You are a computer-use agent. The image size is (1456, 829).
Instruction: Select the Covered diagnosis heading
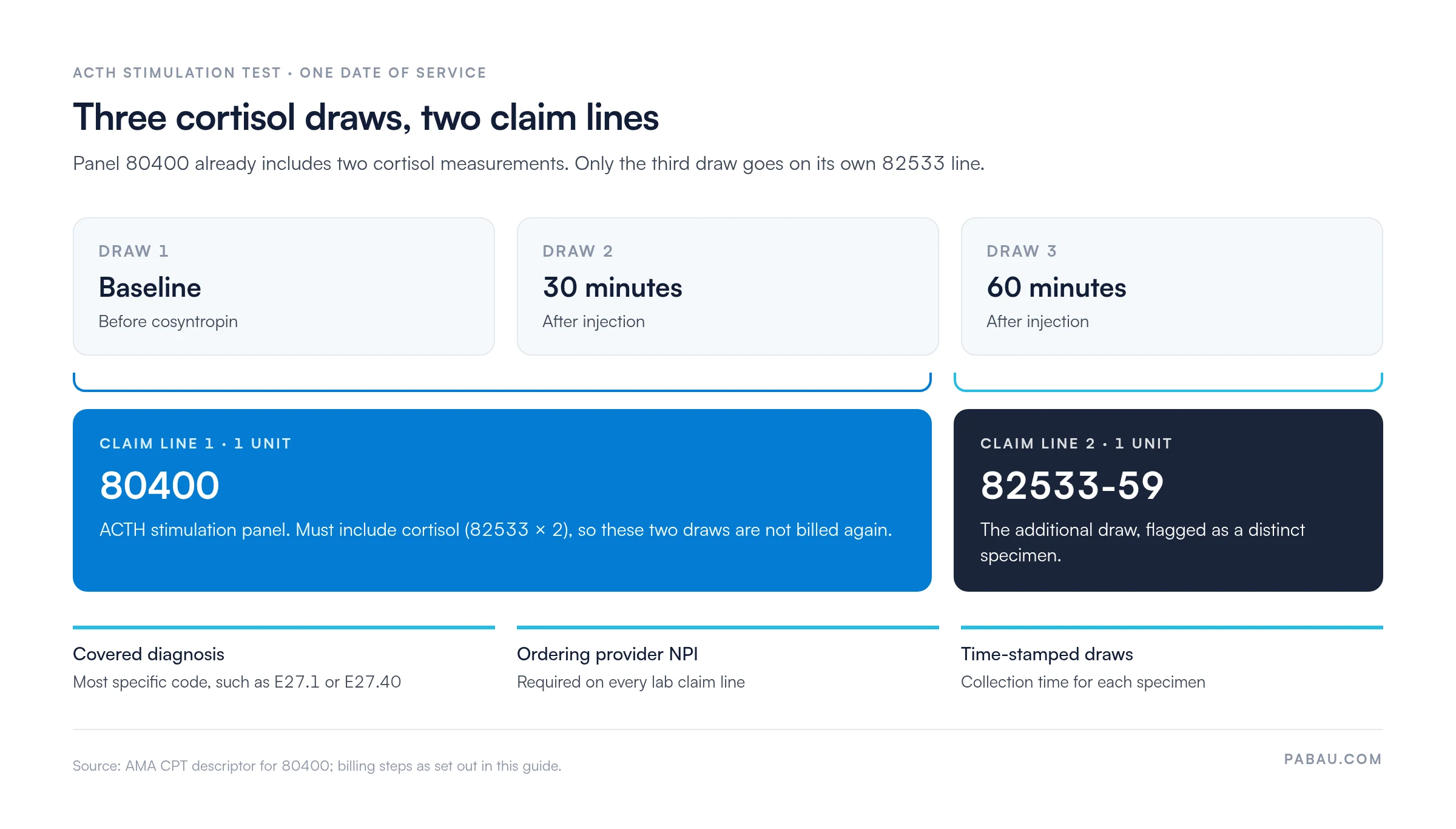tap(149, 654)
